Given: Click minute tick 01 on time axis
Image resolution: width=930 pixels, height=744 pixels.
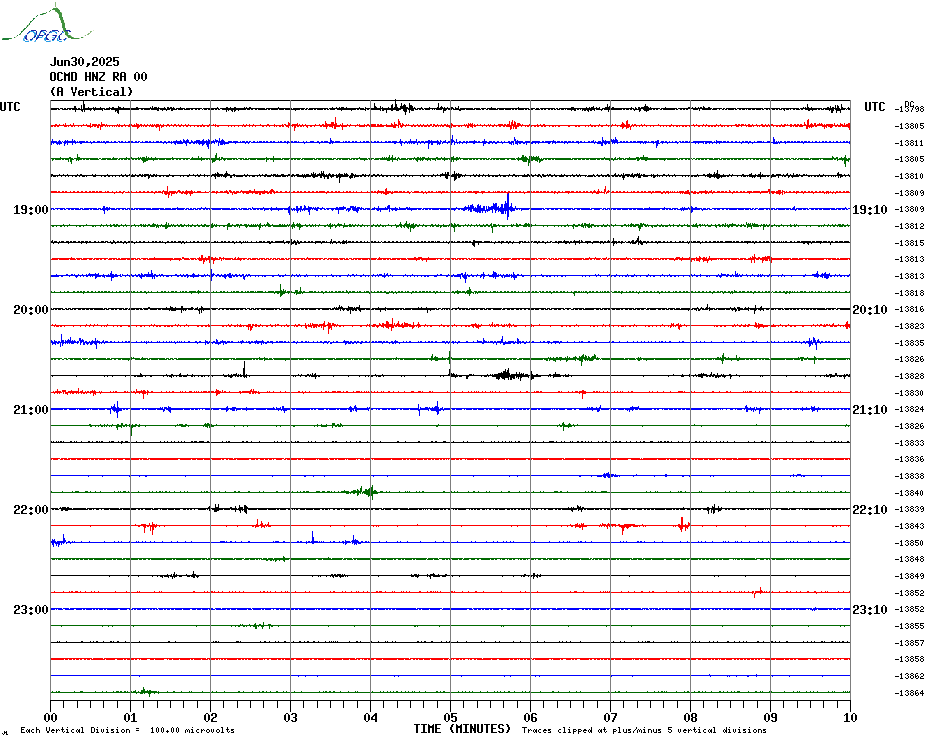Looking at the screenshot, I should [x=130, y=717].
